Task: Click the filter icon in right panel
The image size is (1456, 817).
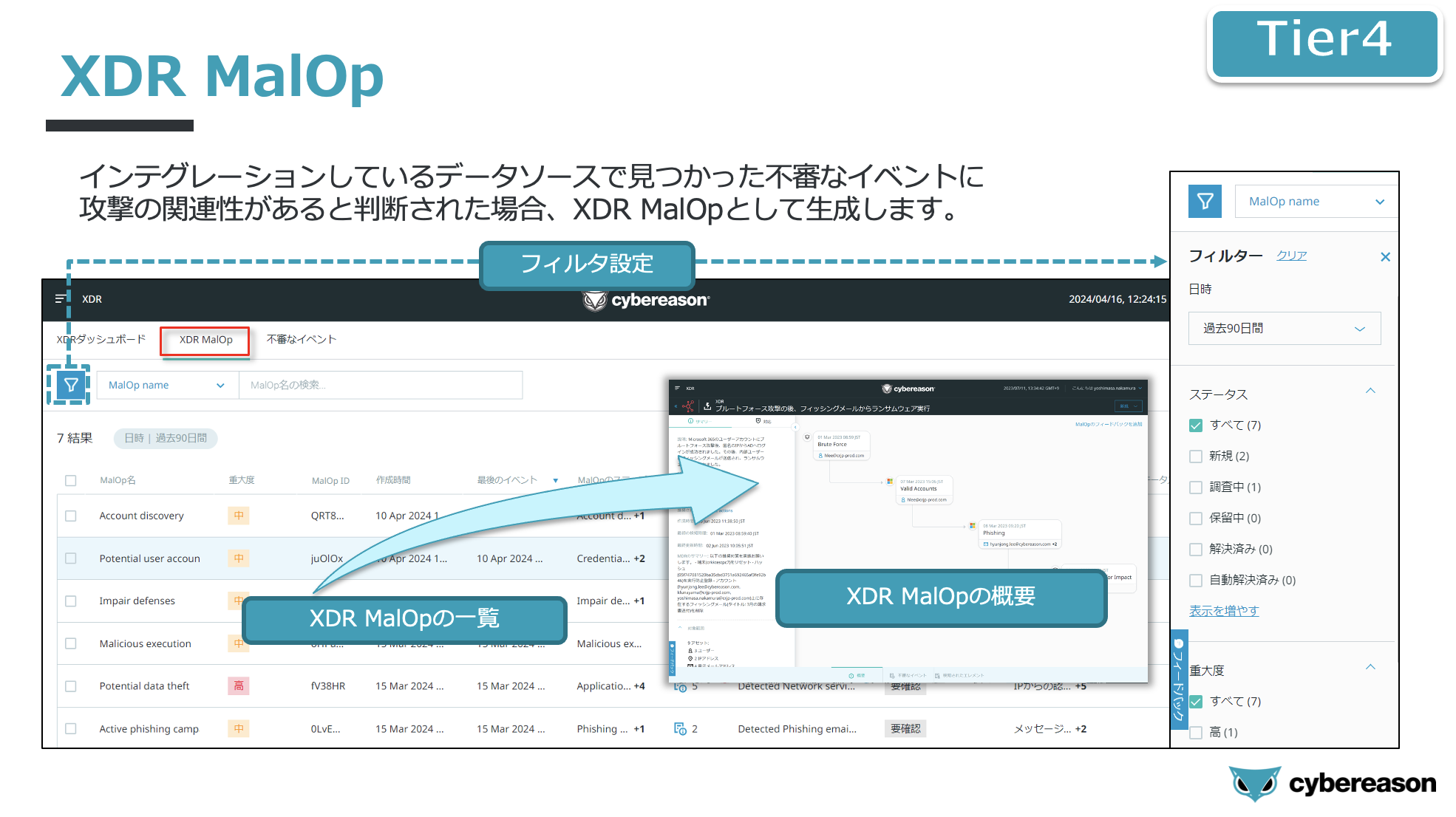Action: (1205, 201)
